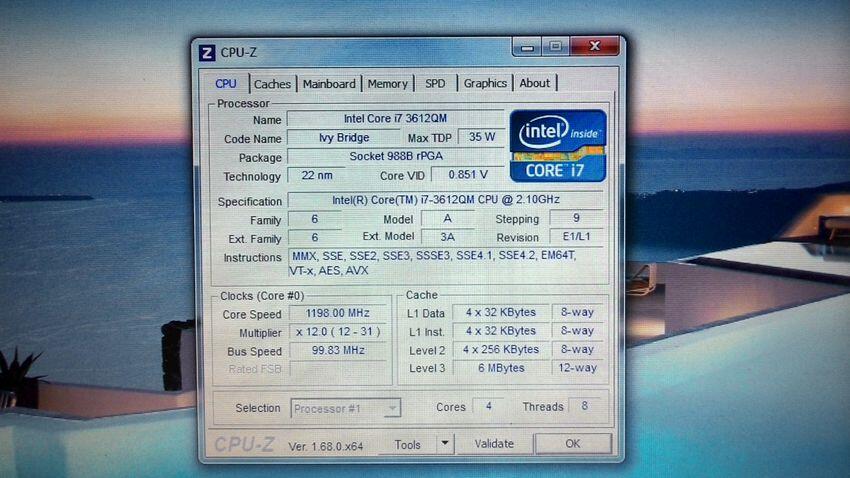Click Level 2 value 4 x 256 KBytes
This screenshot has width=850, height=478.
click(500, 350)
